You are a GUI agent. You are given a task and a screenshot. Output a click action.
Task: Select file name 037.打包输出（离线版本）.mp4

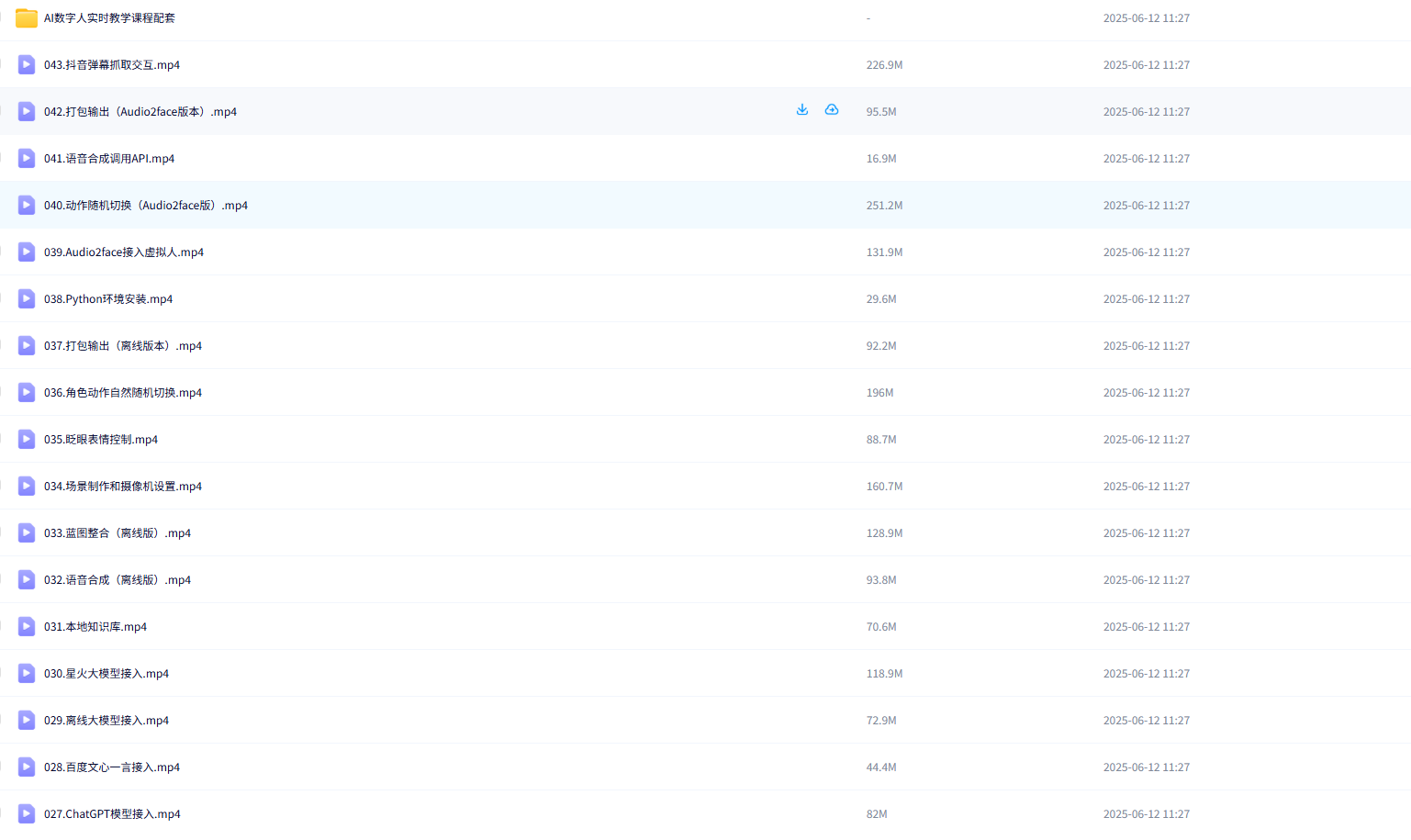coord(123,346)
